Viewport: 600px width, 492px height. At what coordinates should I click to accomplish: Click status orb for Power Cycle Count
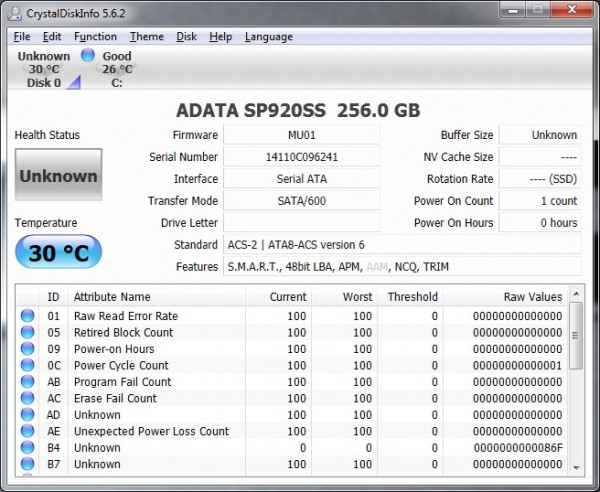pos(27,365)
